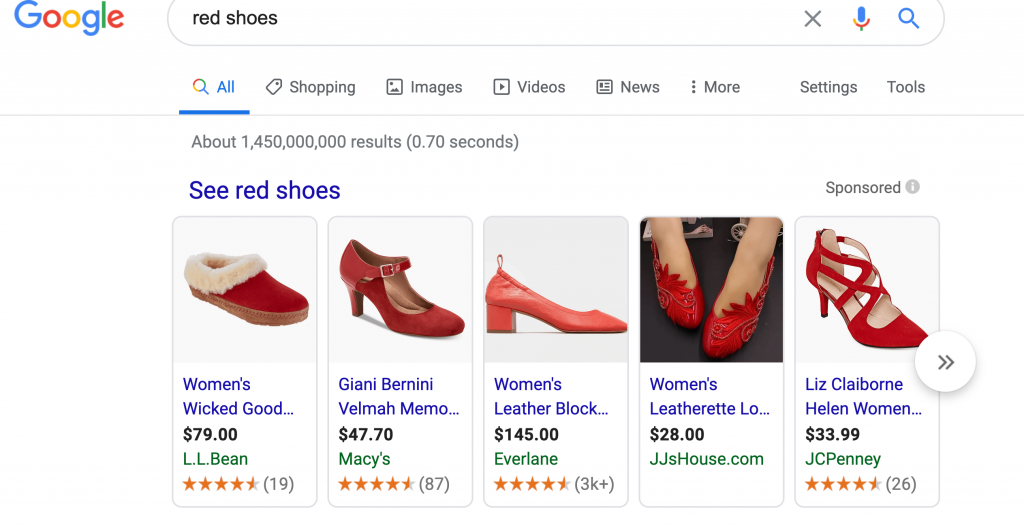
Task: Open Giani Bernini Velmah product link
Action: 399,396
